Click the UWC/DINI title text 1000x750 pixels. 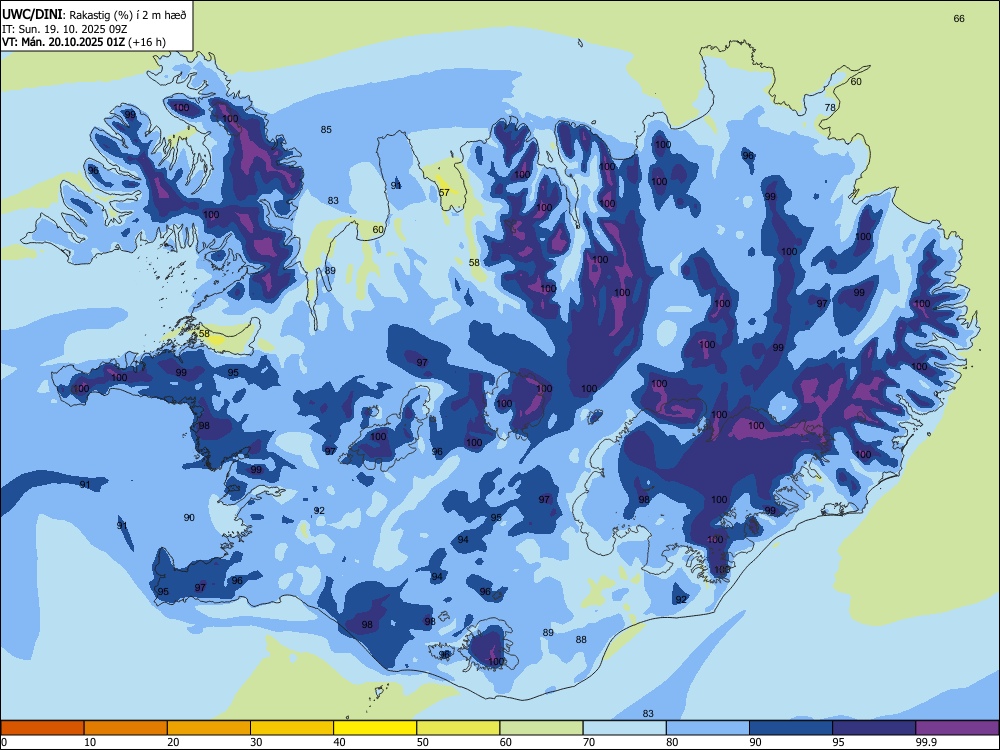click(x=32, y=15)
